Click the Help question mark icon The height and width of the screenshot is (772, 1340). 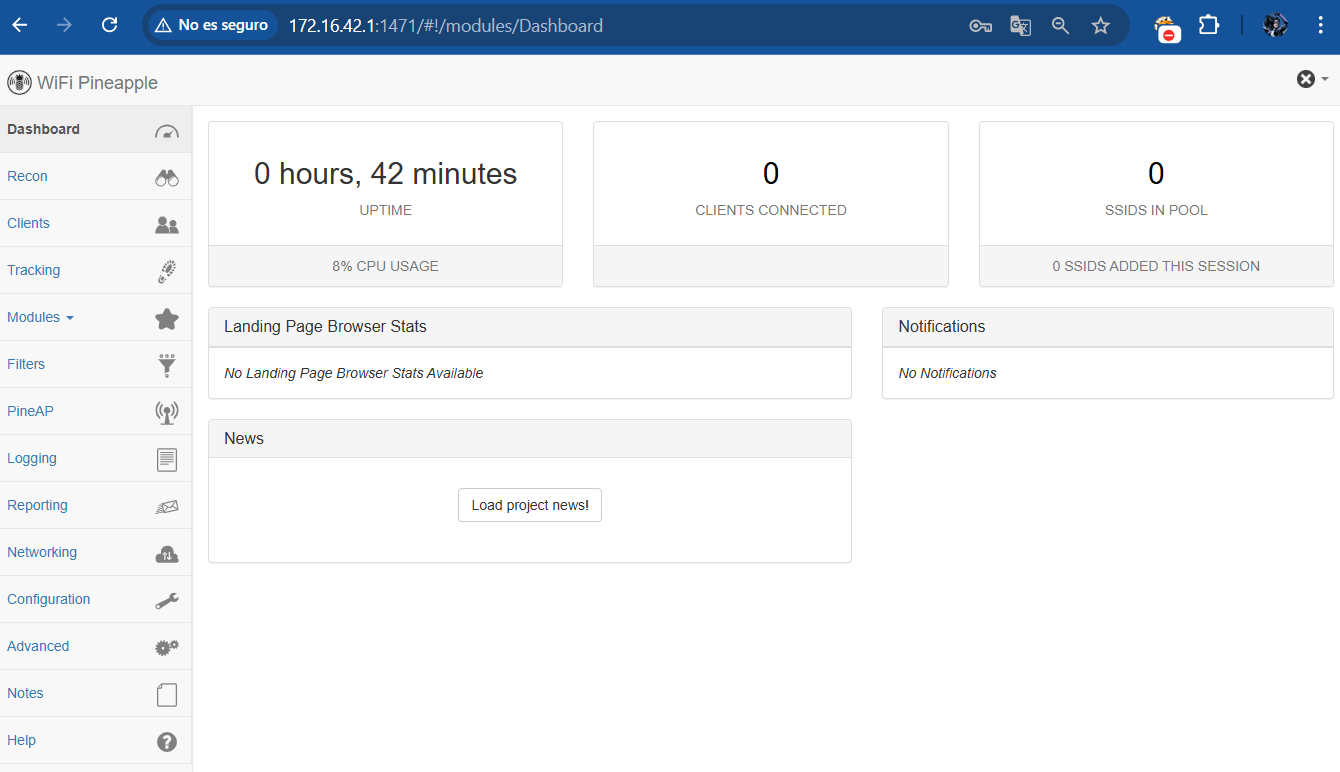pyautogui.click(x=167, y=741)
